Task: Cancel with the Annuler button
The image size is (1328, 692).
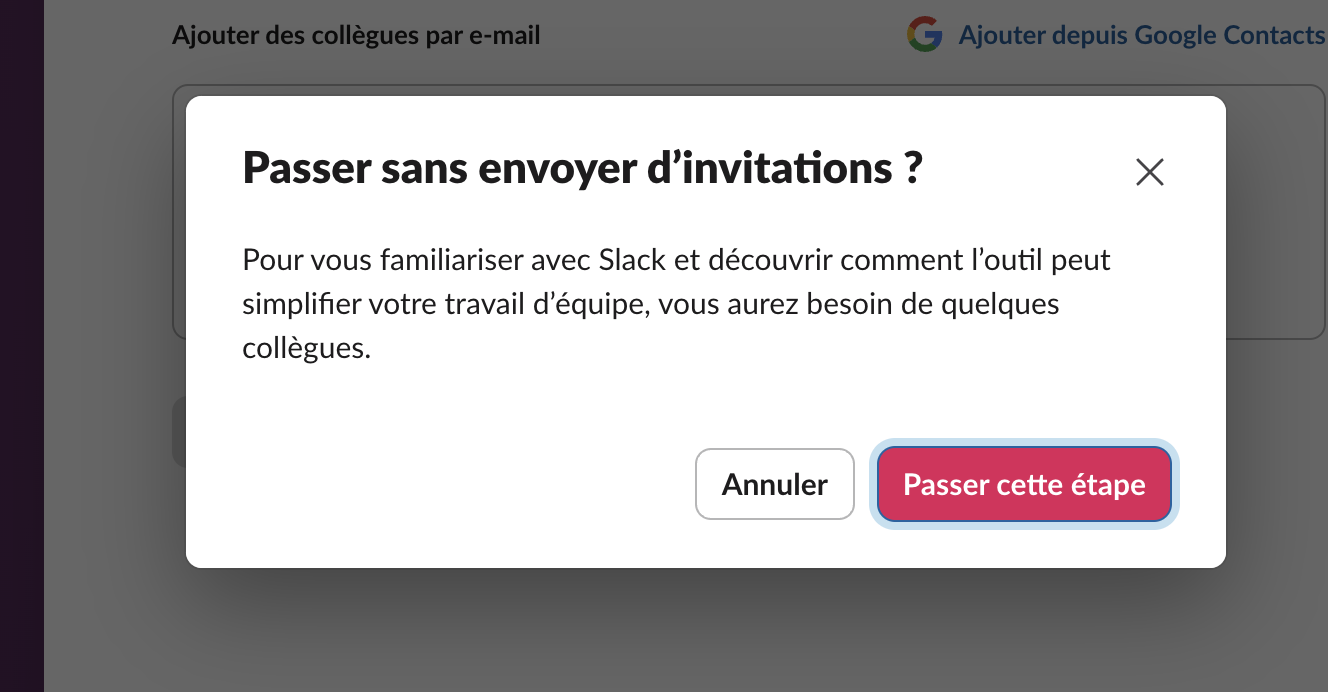Action: pyautogui.click(x=775, y=485)
